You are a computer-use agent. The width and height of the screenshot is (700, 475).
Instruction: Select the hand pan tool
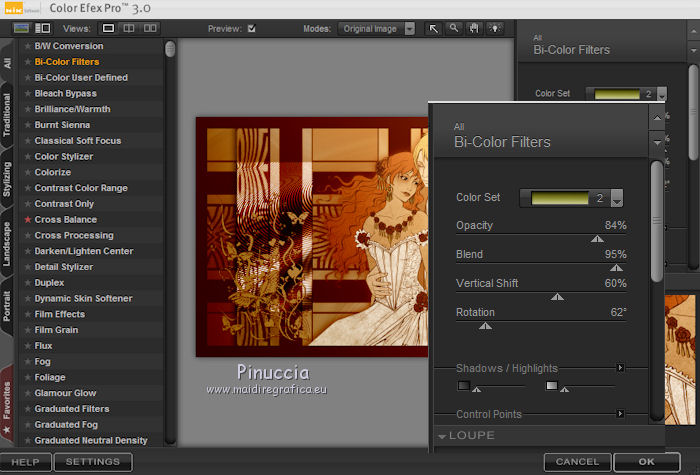(x=474, y=28)
